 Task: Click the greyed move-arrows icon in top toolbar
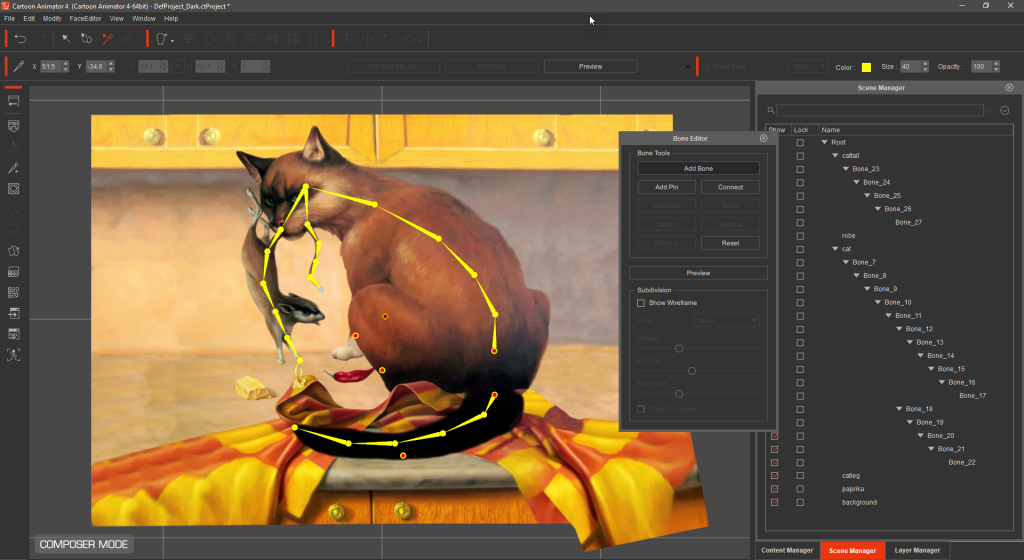[x=368, y=39]
